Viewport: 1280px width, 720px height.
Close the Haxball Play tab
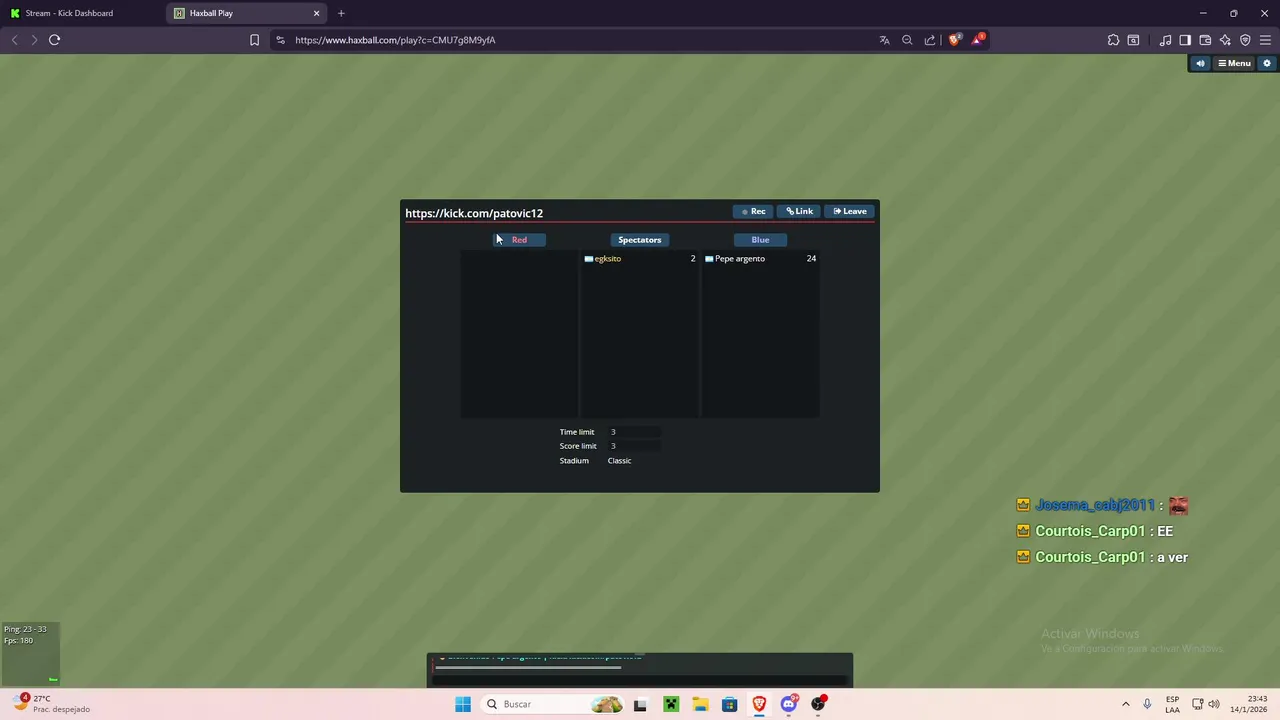[x=316, y=13]
